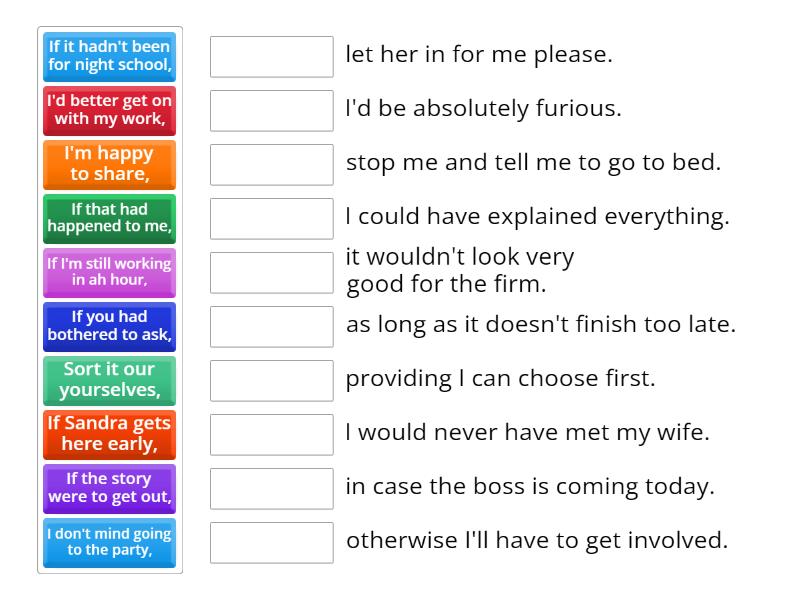Screen dimensions: 800x600
Task: Click the red 'I'd better get on with my work,' tile
Action: (x=109, y=110)
